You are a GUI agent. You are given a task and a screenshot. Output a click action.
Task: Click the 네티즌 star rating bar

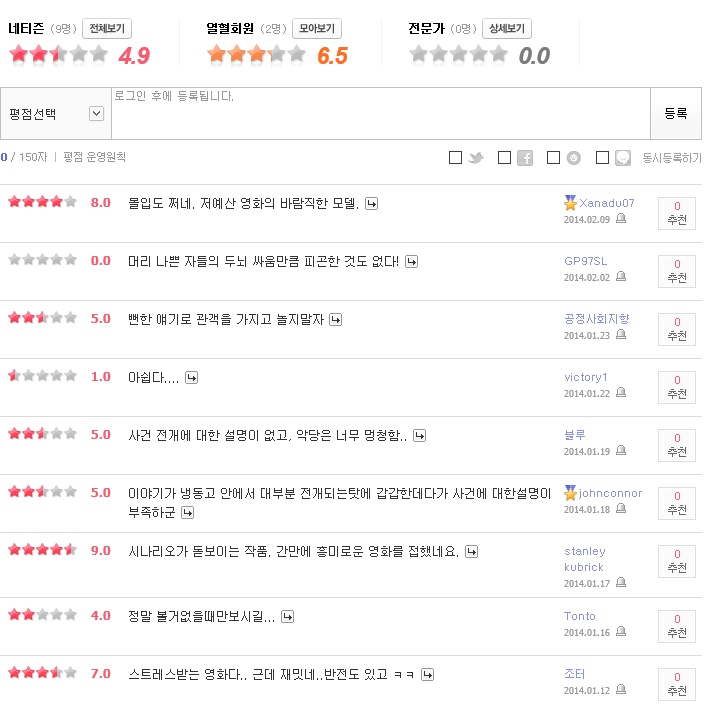pos(59,55)
